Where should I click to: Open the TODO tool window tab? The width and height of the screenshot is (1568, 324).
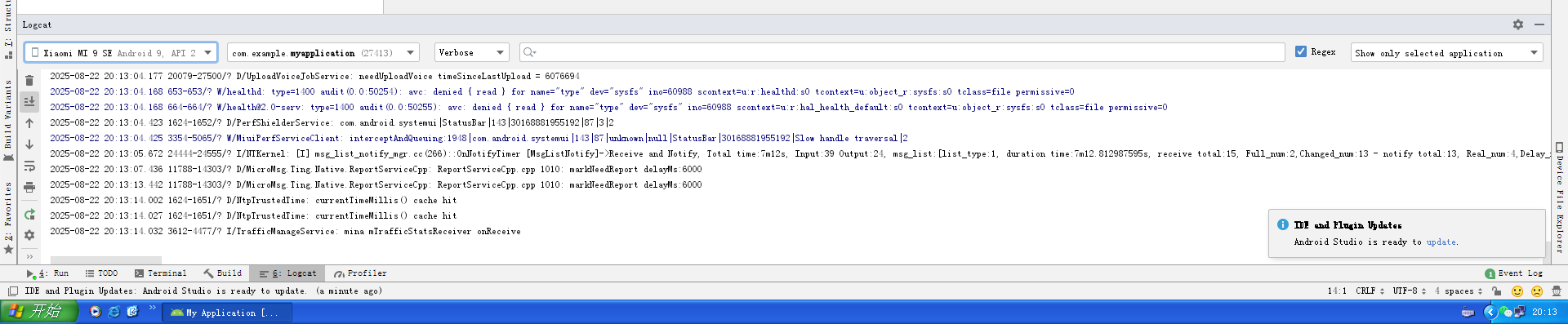coord(102,273)
